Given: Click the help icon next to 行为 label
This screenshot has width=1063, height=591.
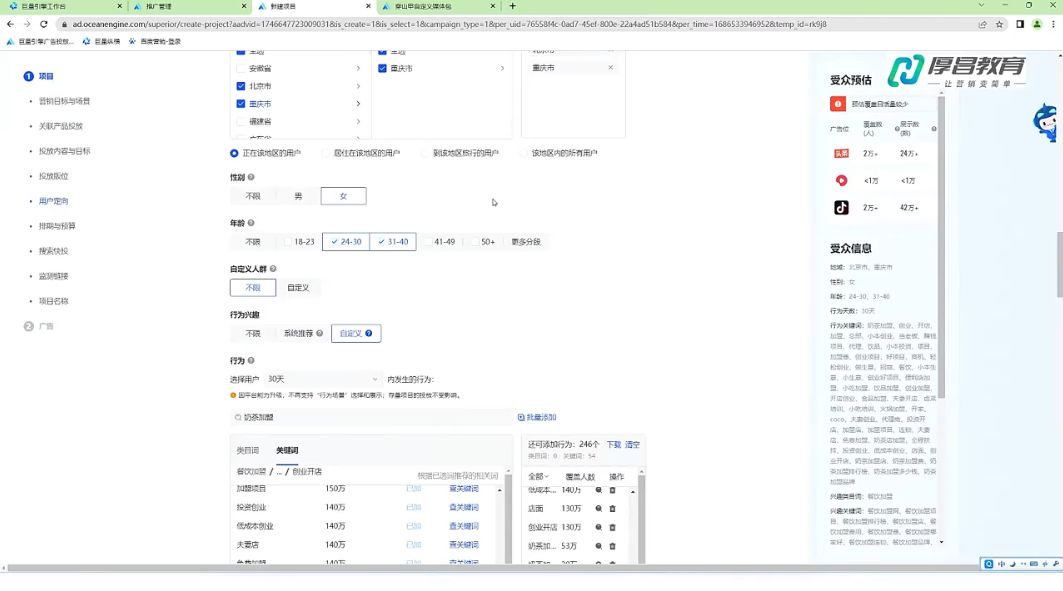Looking at the screenshot, I should pos(251,361).
